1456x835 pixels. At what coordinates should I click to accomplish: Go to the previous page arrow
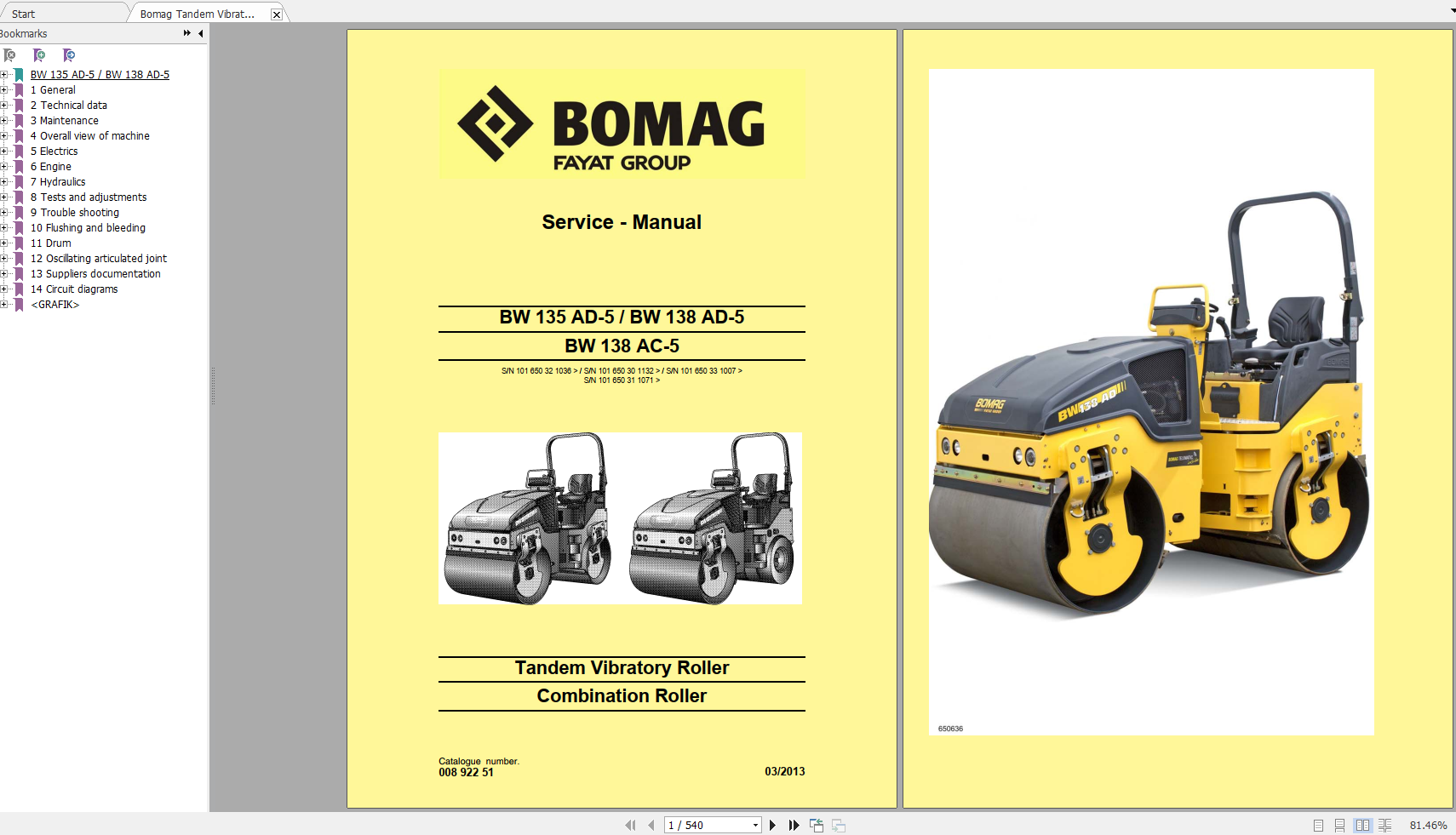(x=651, y=825)
